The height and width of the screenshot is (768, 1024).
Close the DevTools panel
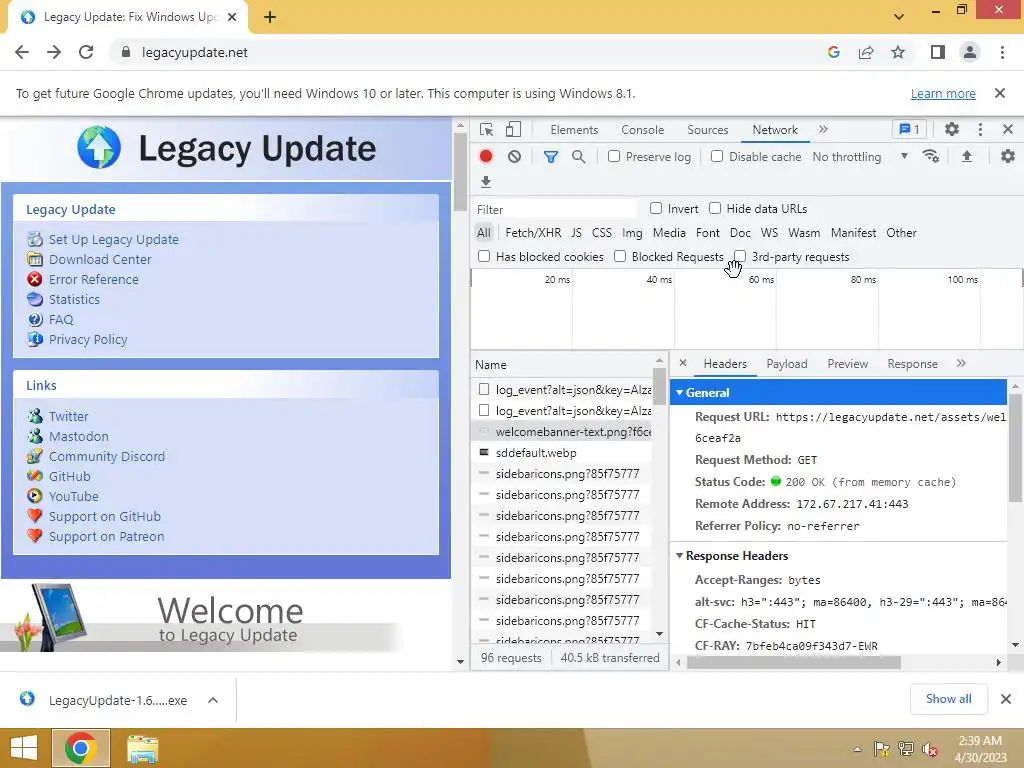pos(1008,129)
